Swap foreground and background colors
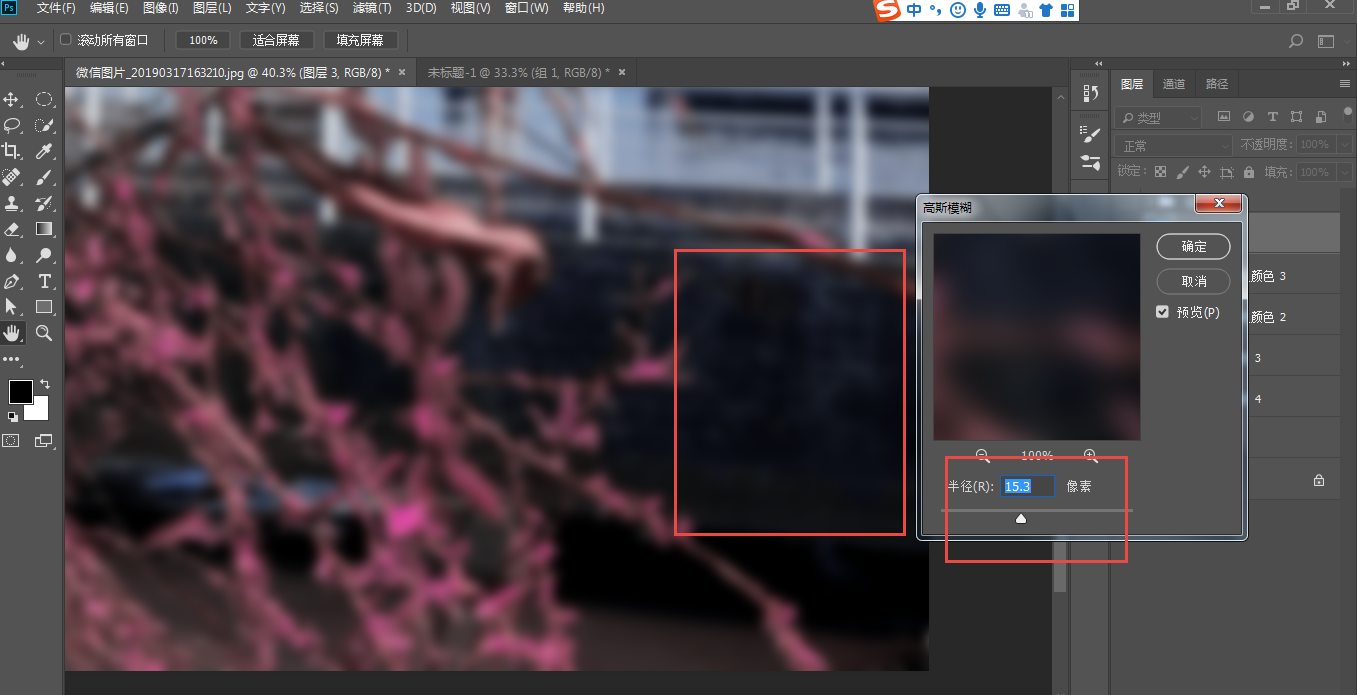This screenshot has width=1357, height=695. point(44,384)
